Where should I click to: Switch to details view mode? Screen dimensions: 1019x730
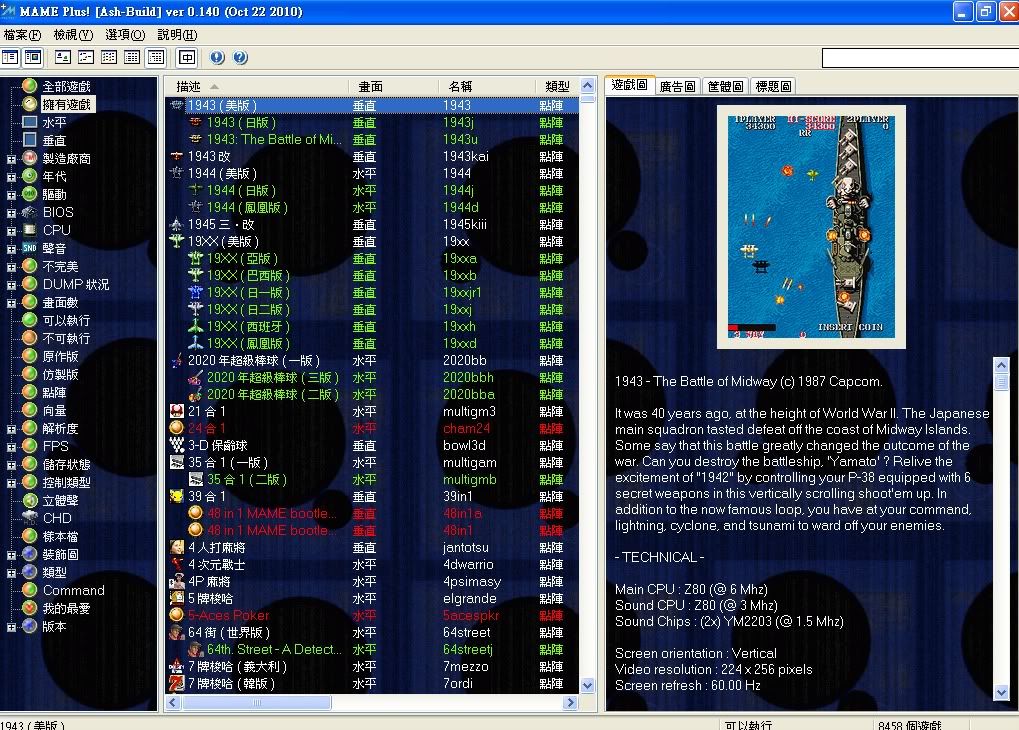[133, 57]
